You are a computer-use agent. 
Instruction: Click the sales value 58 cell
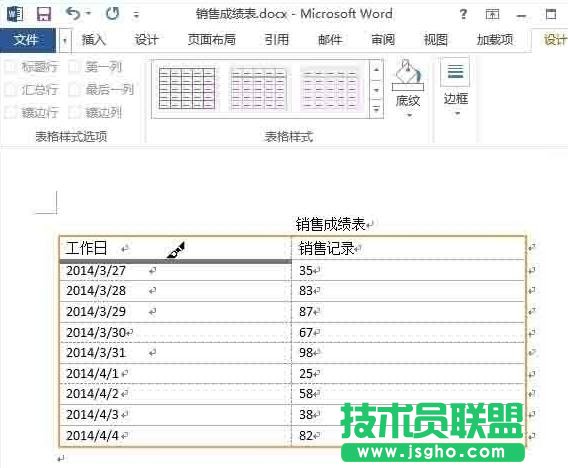pyautogui.click(x=408, y=394)
